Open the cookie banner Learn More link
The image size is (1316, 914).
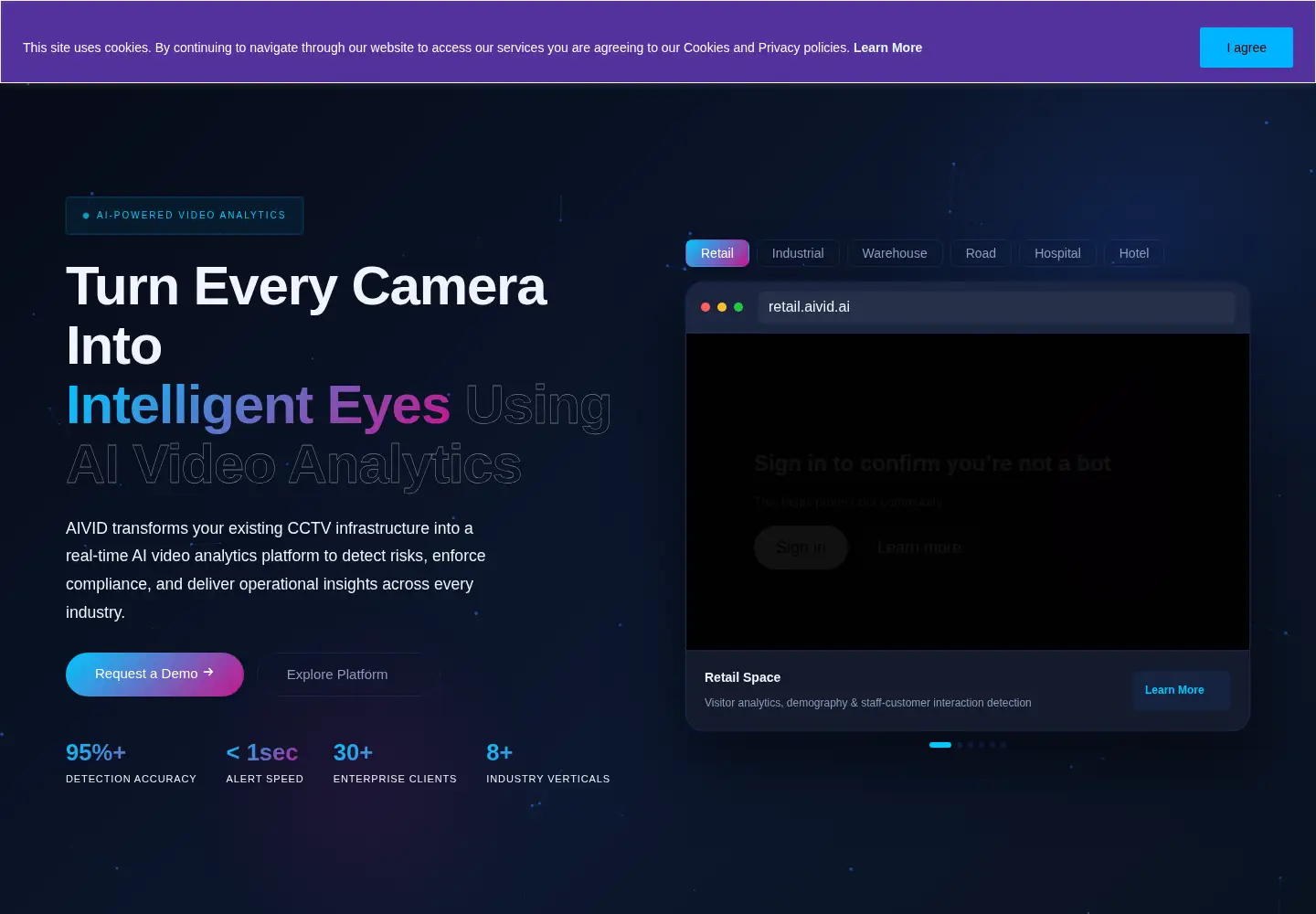point(887,48)
